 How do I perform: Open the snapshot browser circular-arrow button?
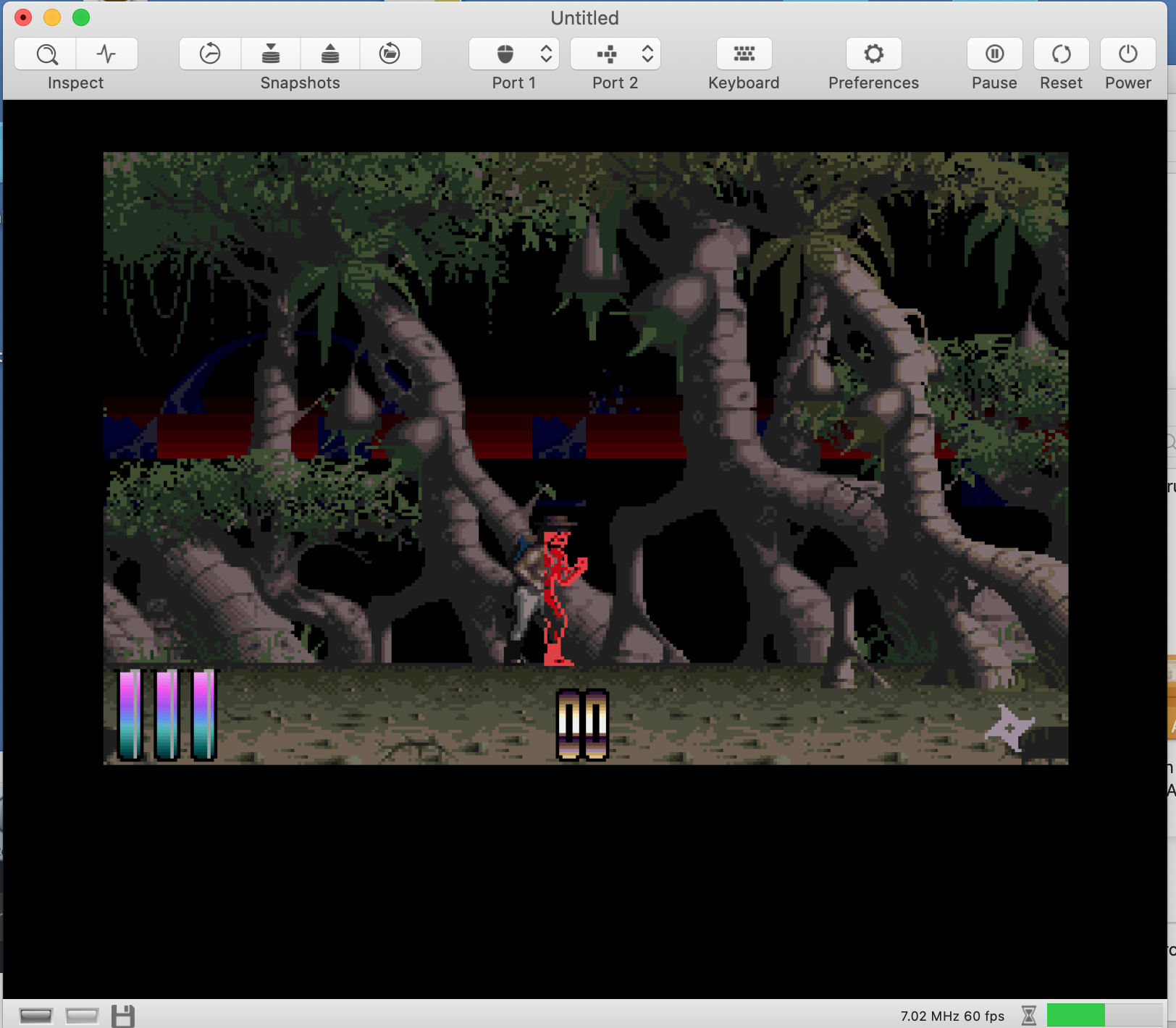tap(390, 54)
